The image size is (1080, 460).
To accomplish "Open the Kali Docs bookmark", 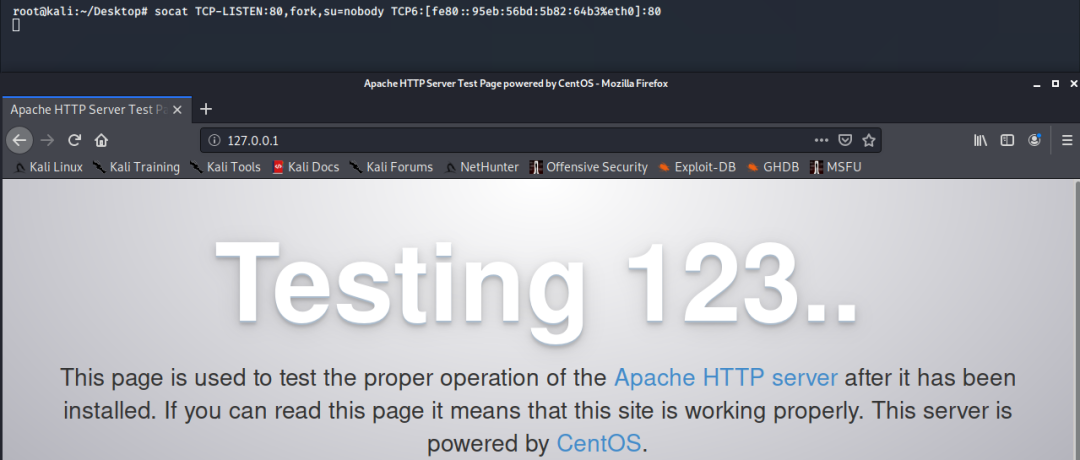I will (306, 167).
